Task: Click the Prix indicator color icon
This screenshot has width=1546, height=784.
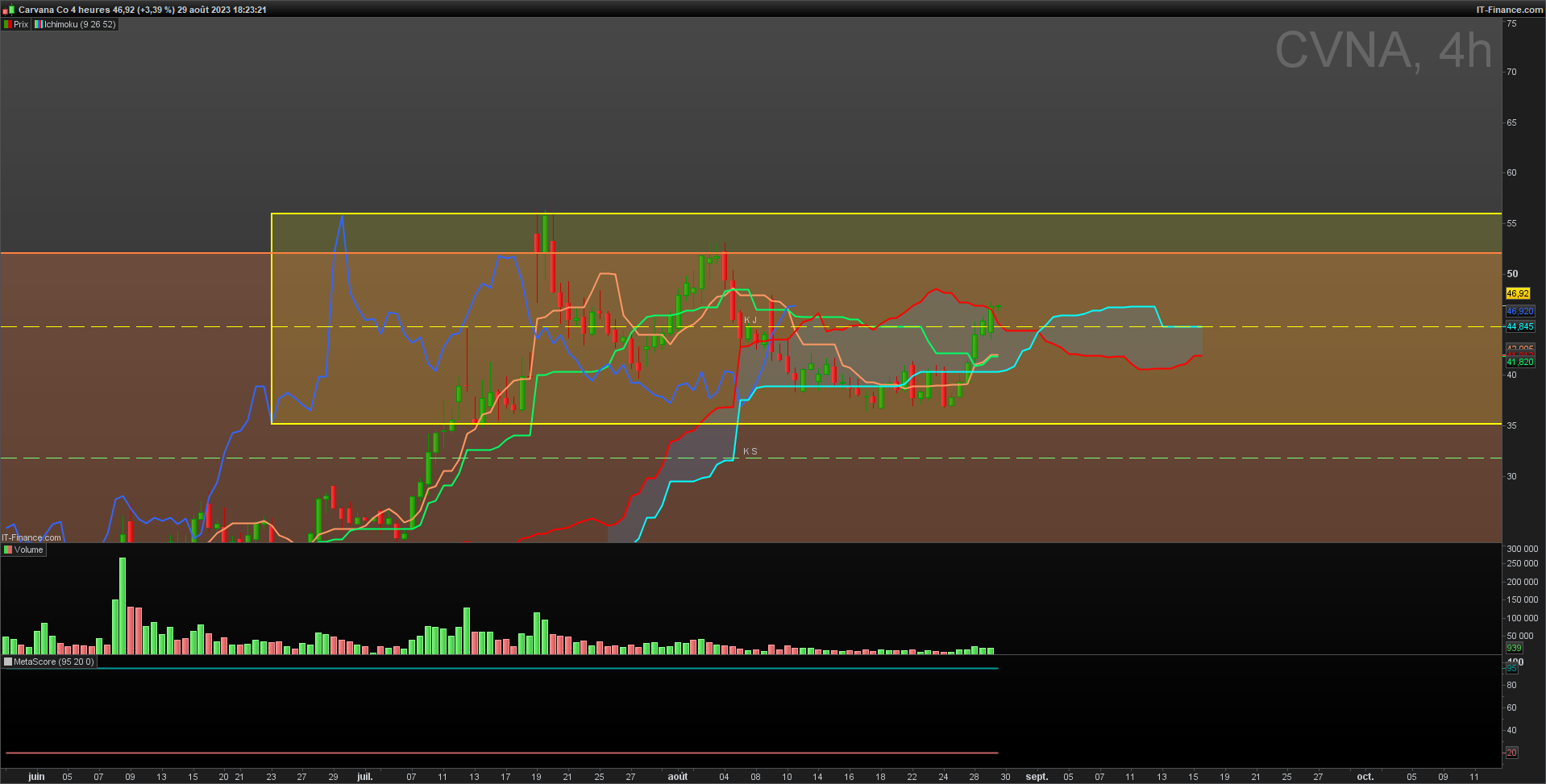Action: [x=8, y=24]
